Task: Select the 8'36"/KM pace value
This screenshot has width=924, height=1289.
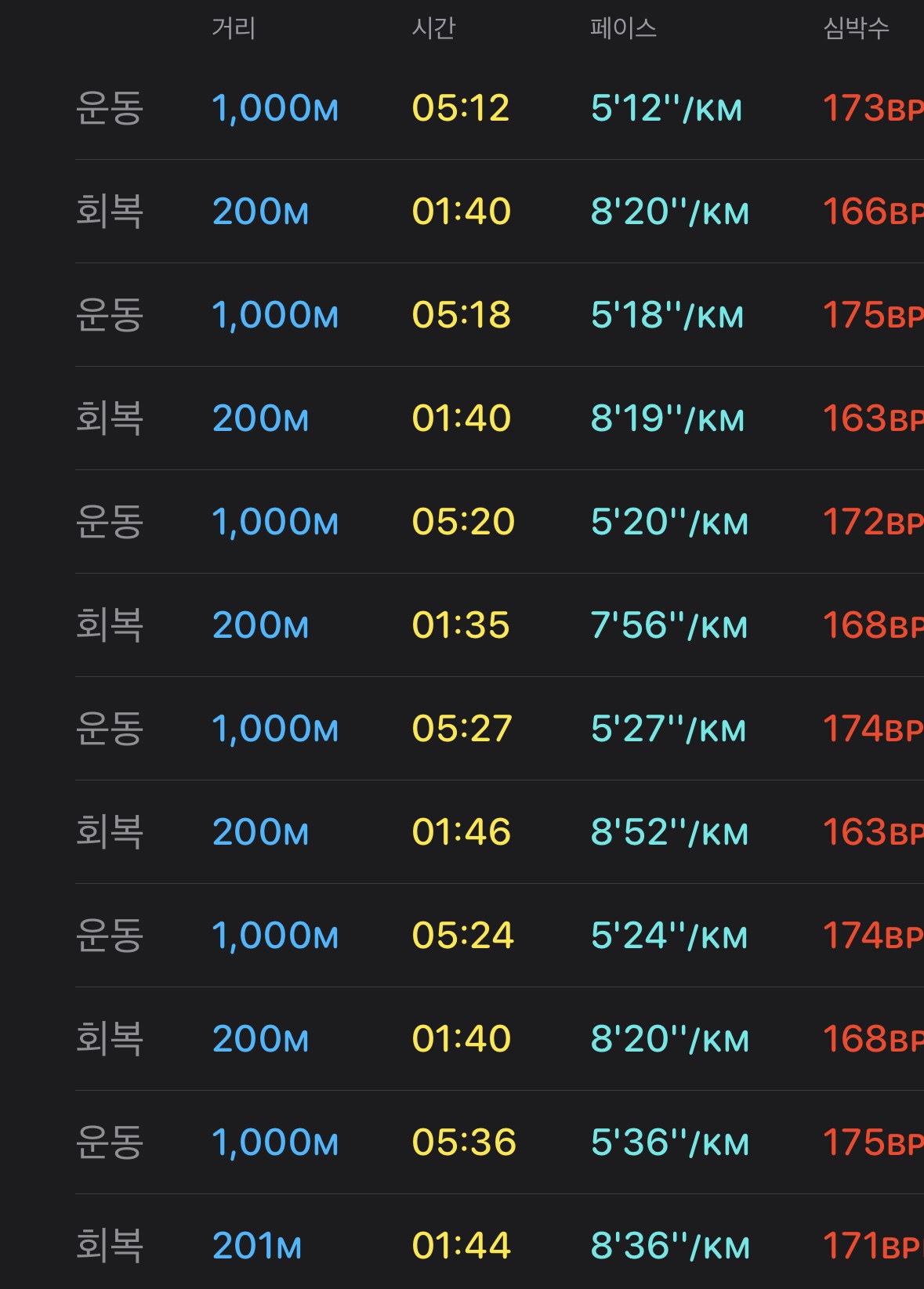Action: coord(670,1246)
